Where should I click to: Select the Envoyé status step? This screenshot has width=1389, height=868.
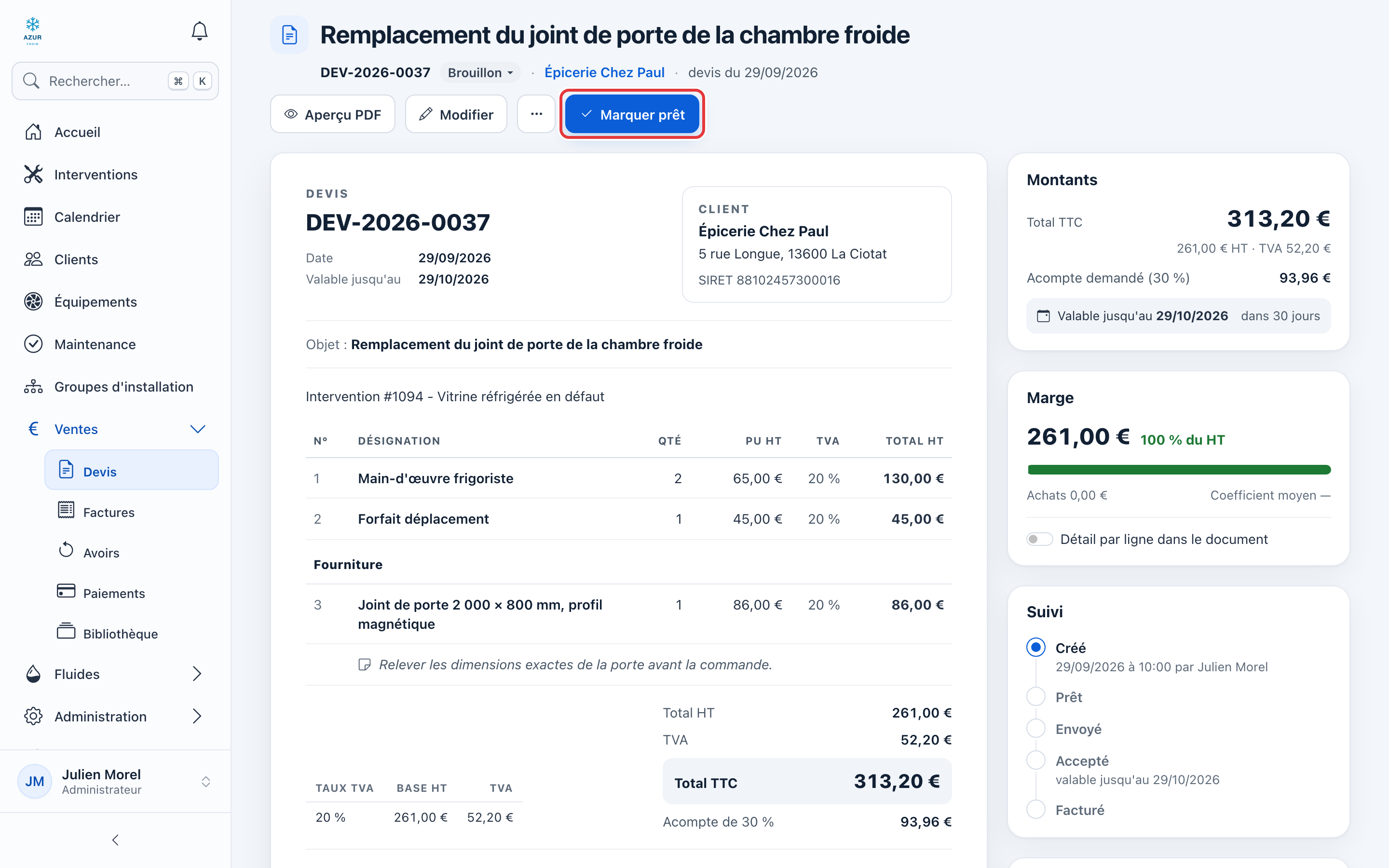pyautogui.click(x=1036, y=729)
